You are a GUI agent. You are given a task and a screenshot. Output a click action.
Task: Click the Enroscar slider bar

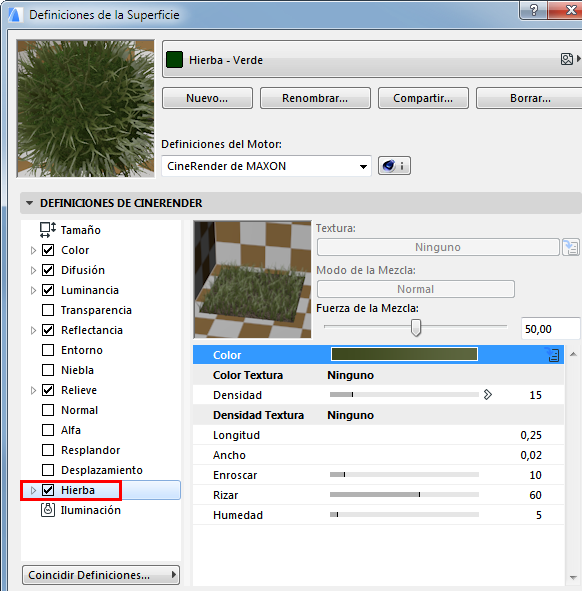click(x=404, y=475)
